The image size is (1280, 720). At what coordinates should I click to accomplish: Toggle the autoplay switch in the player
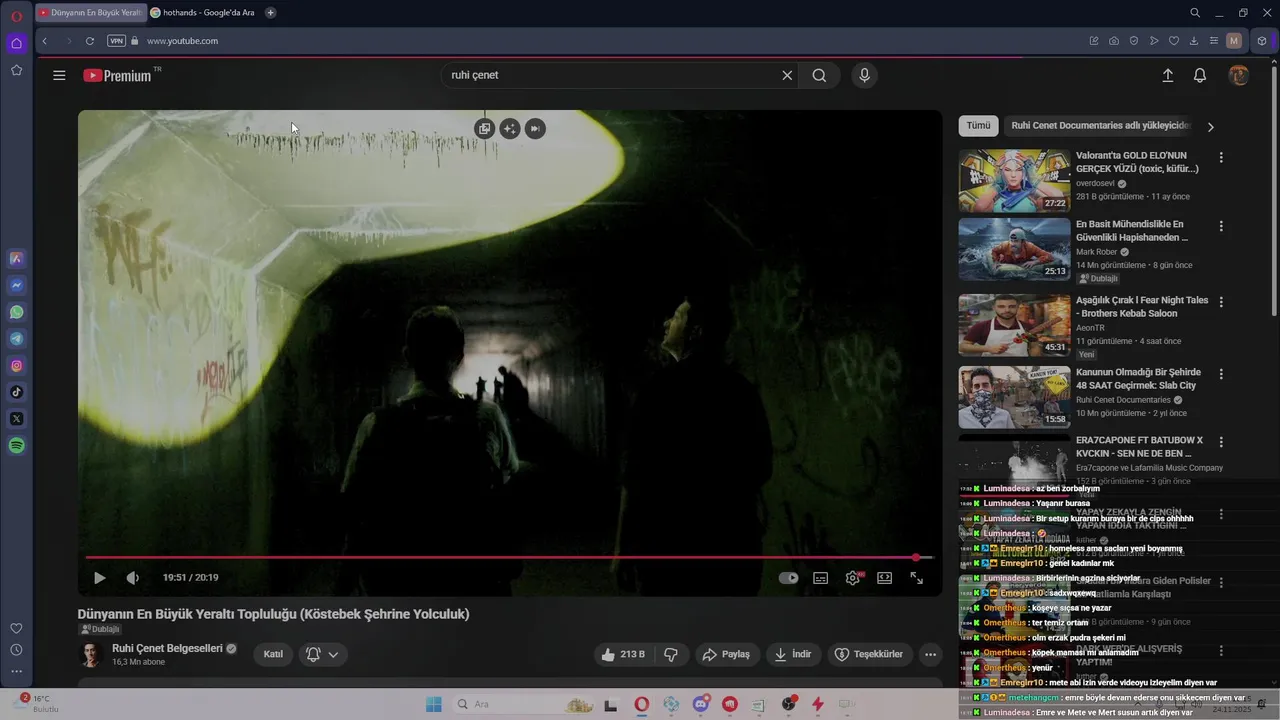click(x=788, y=578)
